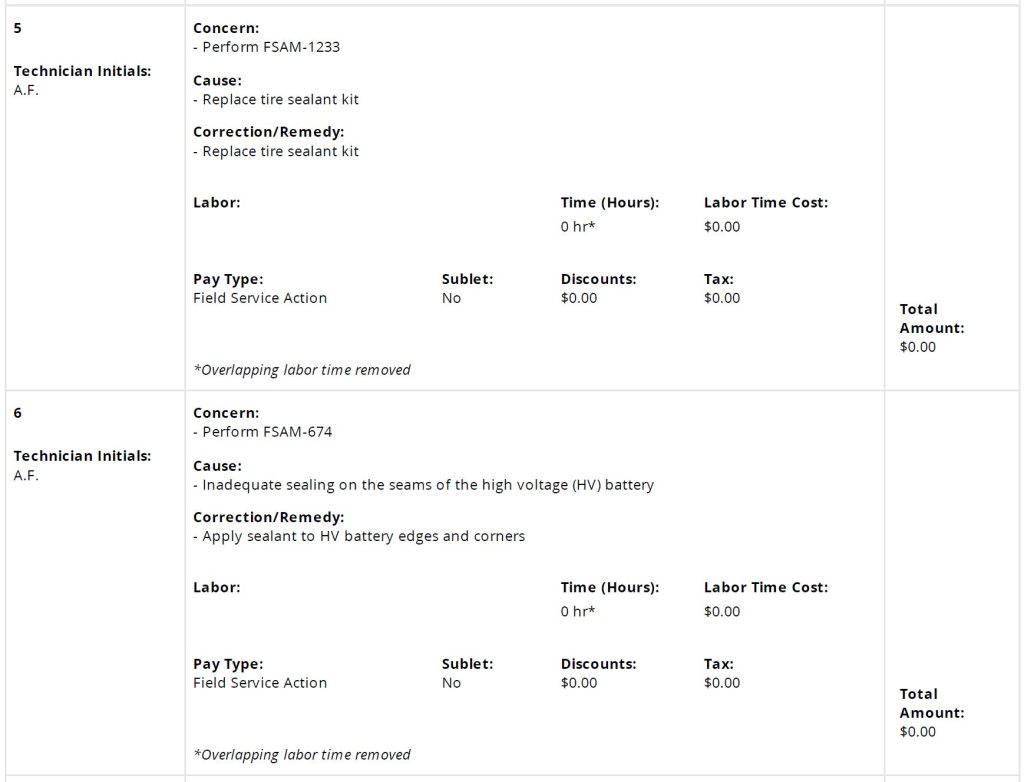Click the Pay Type heading in item 6

click(228, 664)
